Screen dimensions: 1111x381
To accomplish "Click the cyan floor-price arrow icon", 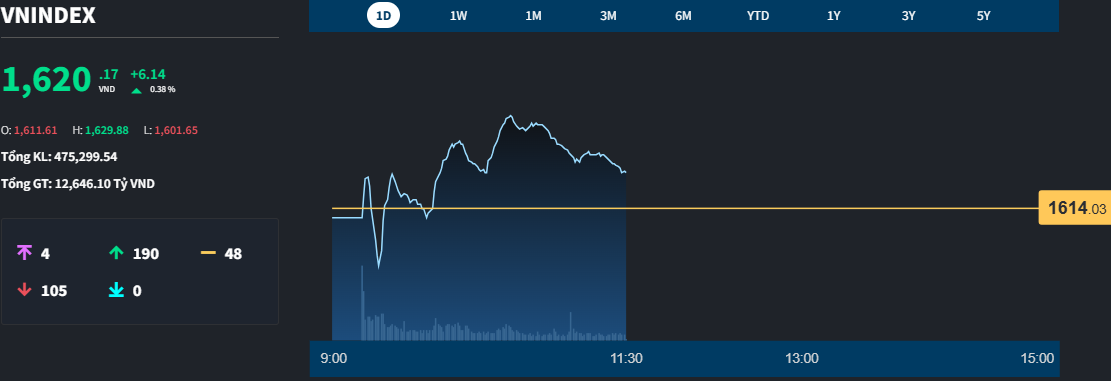I will pos(116,290).
